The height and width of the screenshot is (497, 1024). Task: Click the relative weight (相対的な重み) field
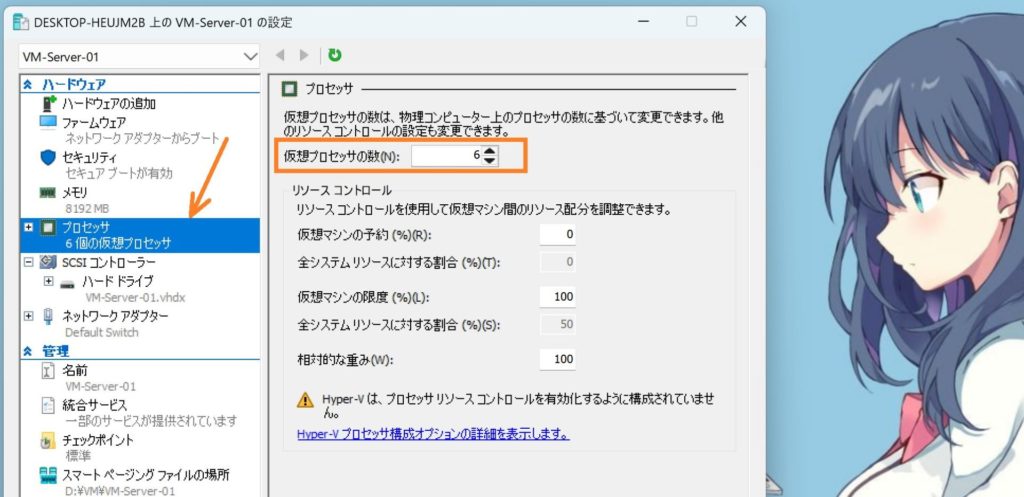pos(558,359)
